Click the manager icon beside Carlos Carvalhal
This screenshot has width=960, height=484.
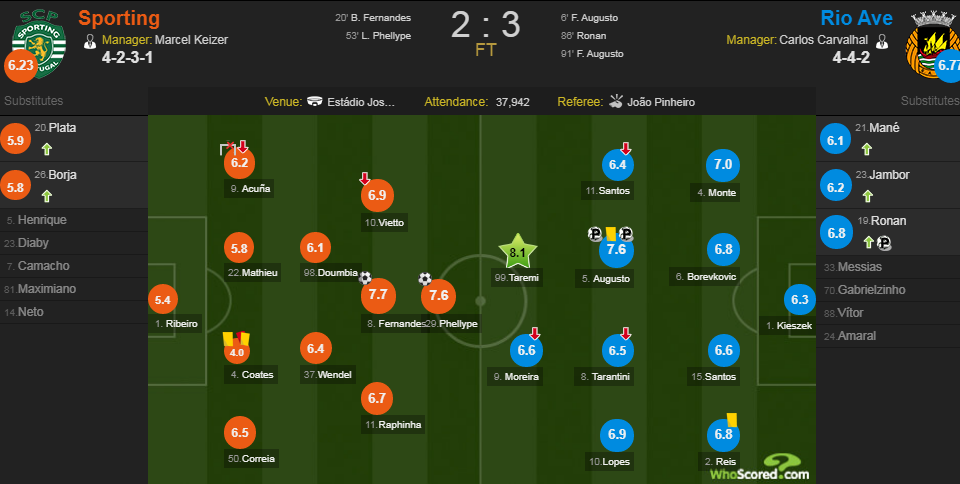[x=882, y=41]
